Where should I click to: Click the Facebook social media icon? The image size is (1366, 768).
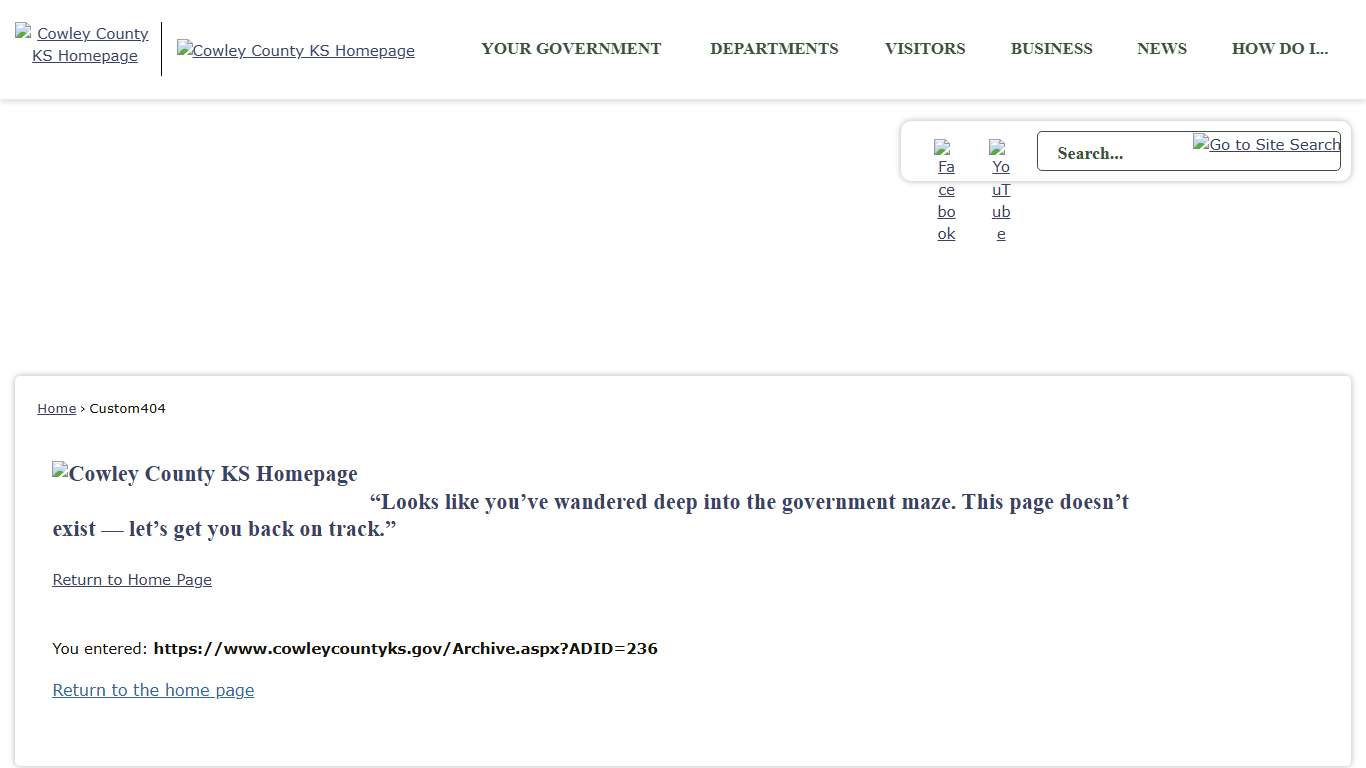946,190
